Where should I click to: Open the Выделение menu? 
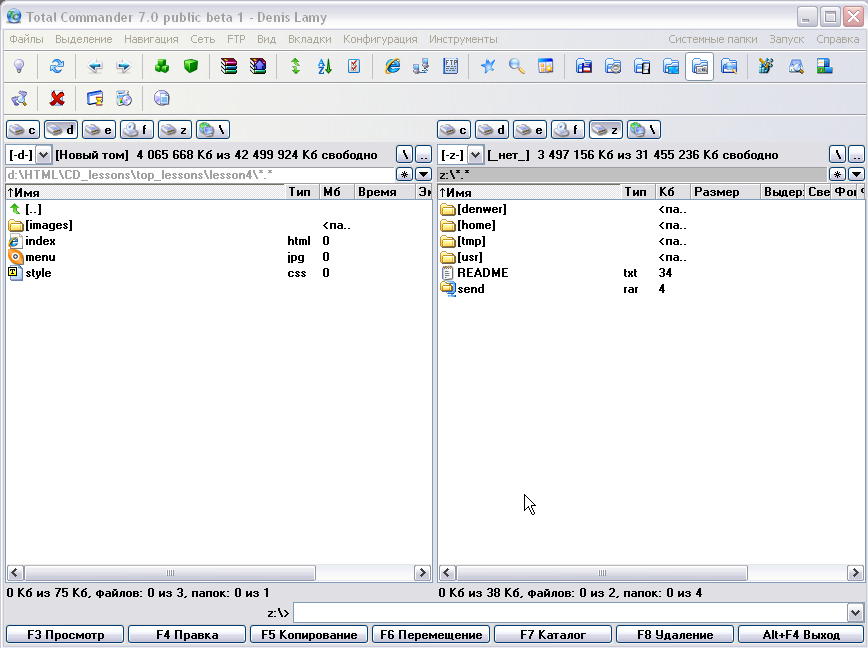pos(84,39)
